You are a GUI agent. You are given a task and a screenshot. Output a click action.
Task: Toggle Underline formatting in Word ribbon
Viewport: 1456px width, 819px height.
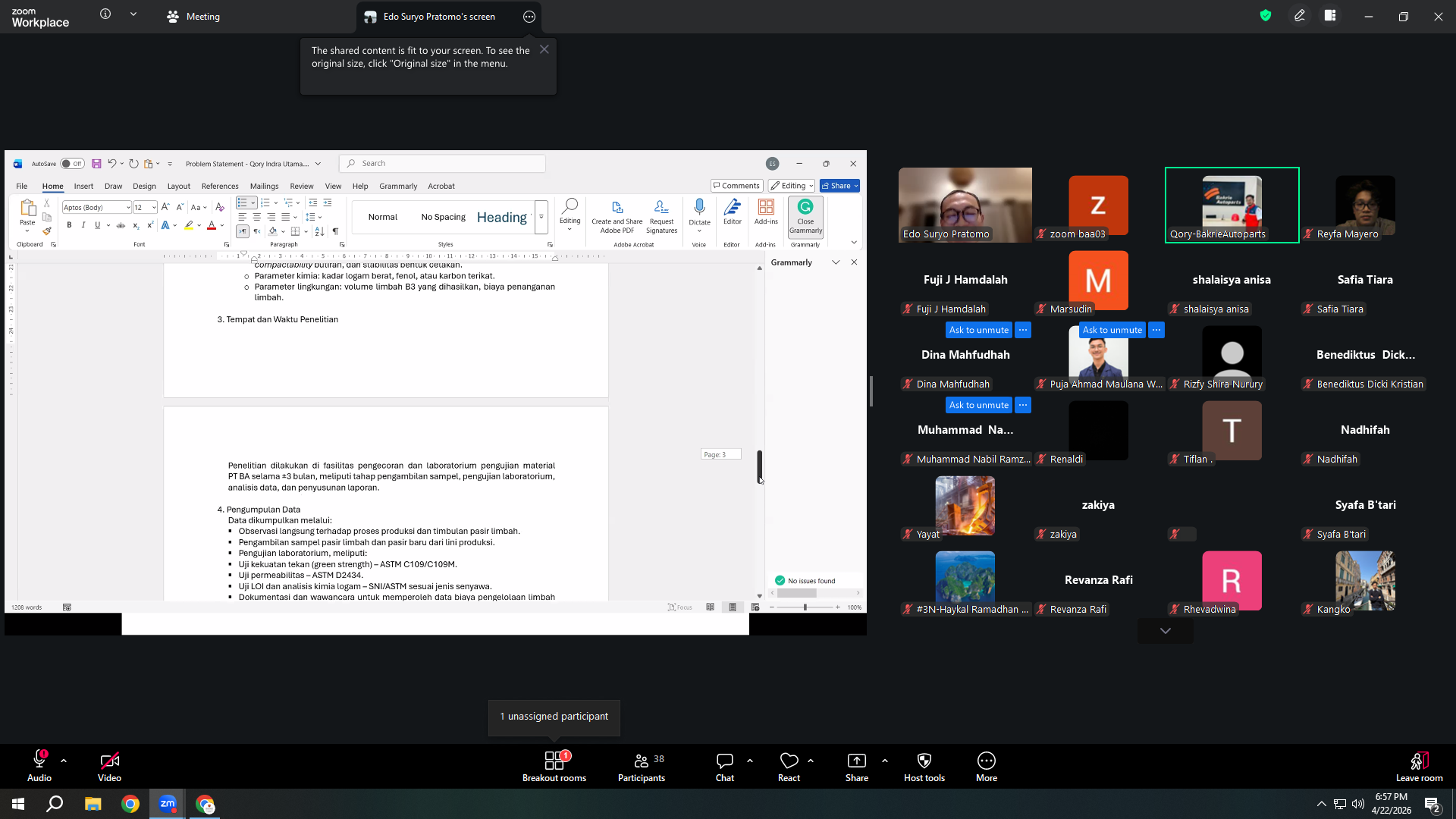[97, 225]
